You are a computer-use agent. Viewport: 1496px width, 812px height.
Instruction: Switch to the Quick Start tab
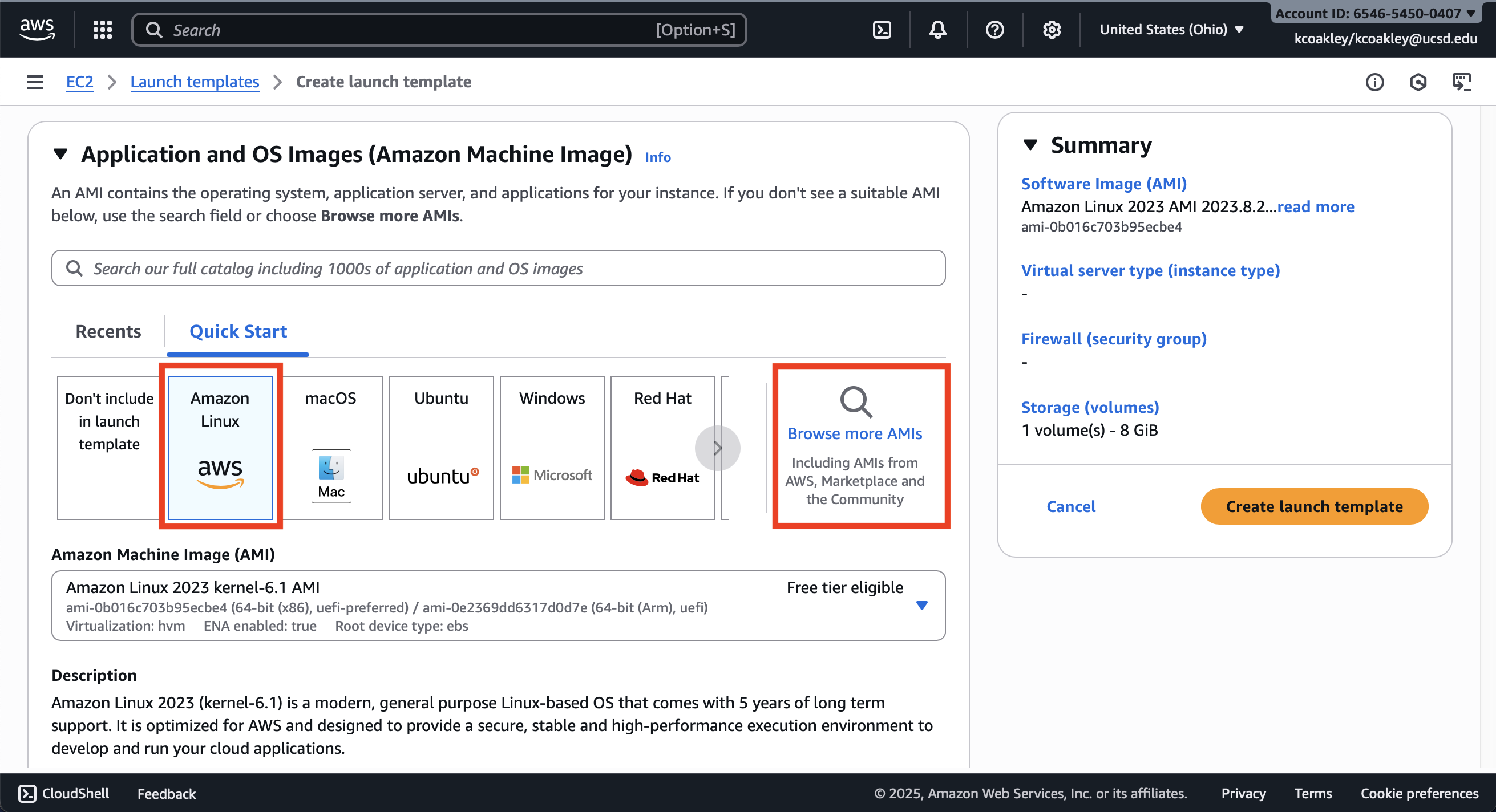(238, 331)
